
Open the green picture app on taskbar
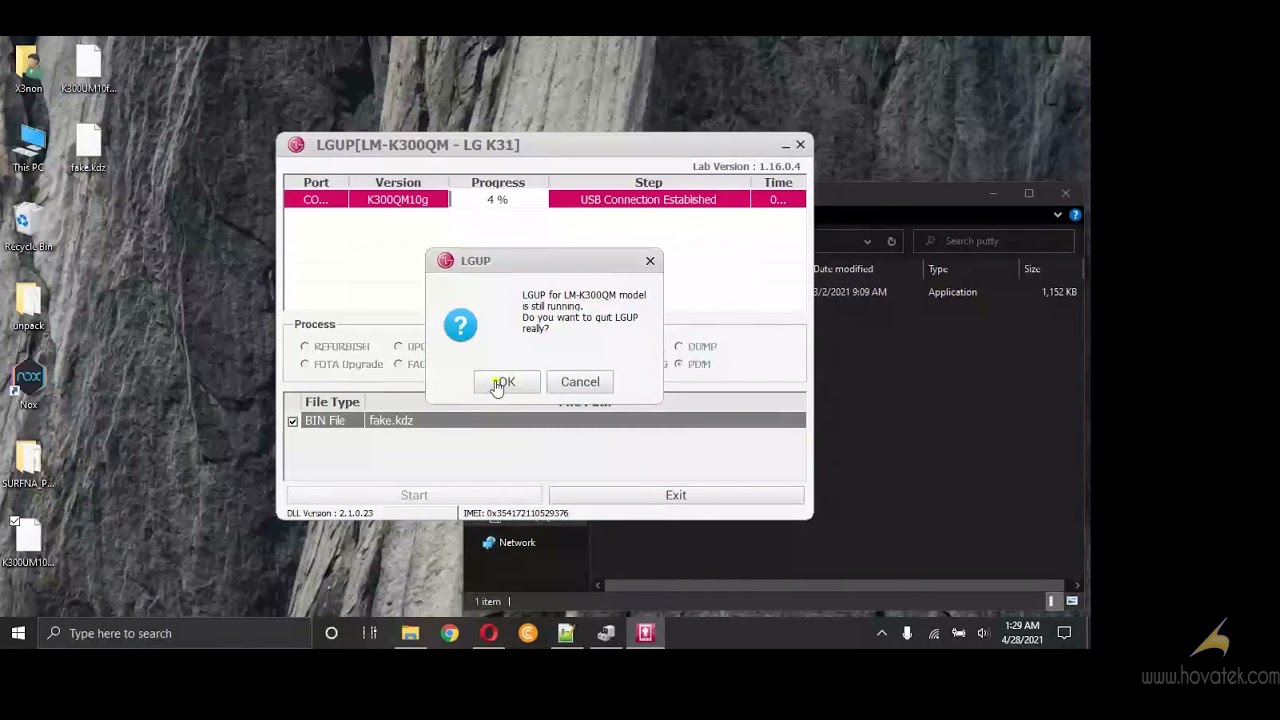coord(566,633)
